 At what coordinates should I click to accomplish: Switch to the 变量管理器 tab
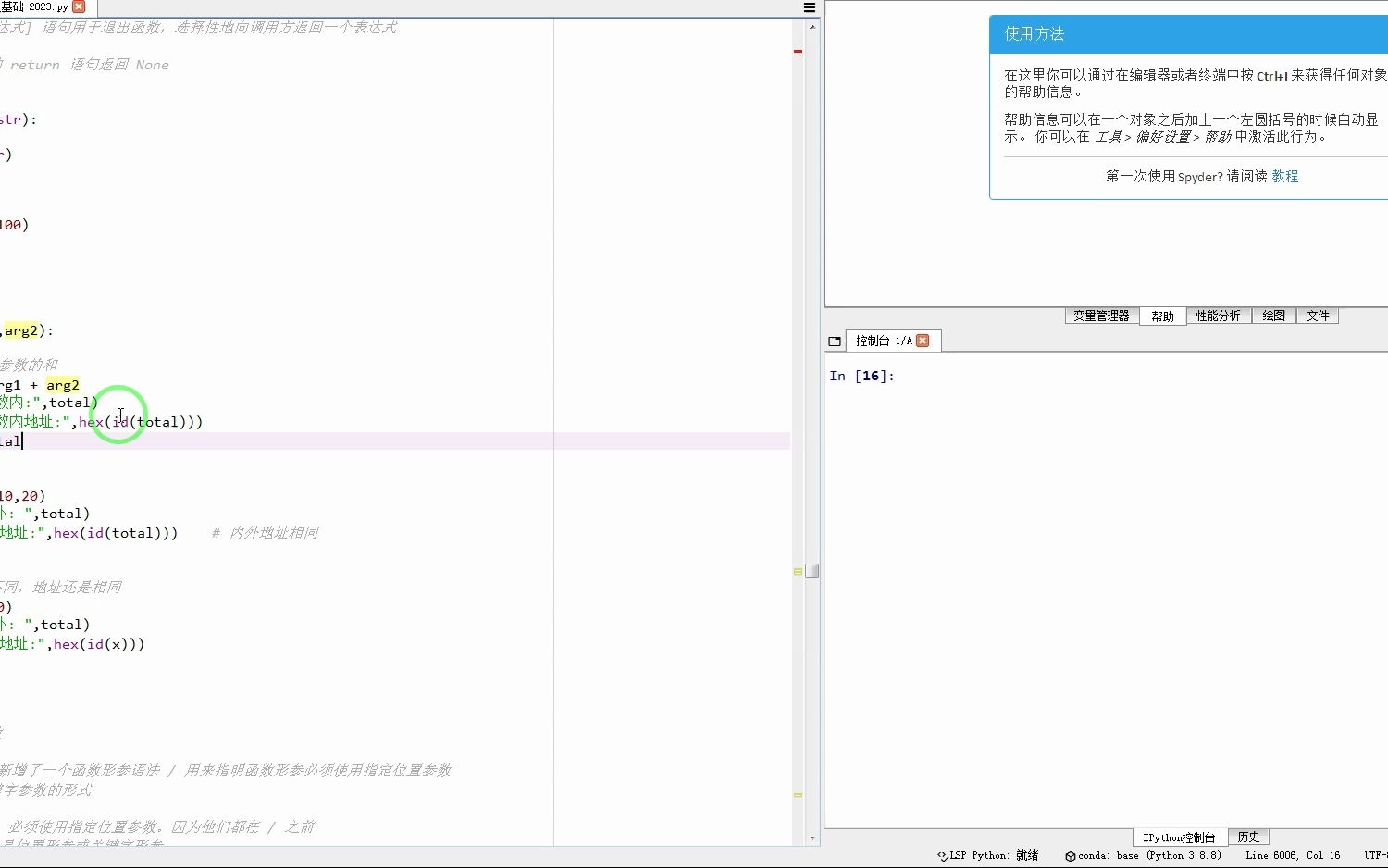pyautogui.click(x=1101, y=316)
